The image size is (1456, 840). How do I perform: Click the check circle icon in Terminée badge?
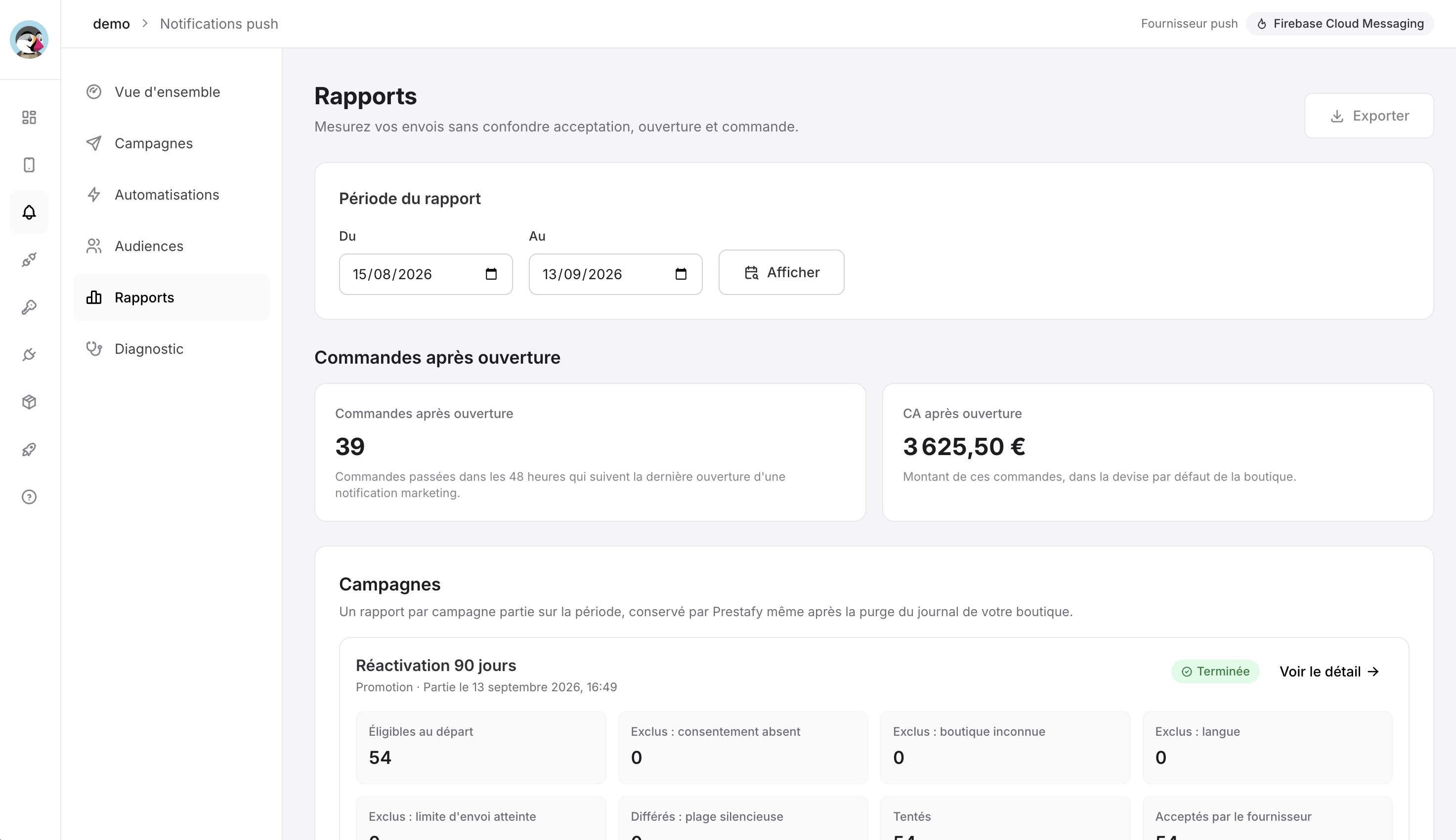[1187, 672]
